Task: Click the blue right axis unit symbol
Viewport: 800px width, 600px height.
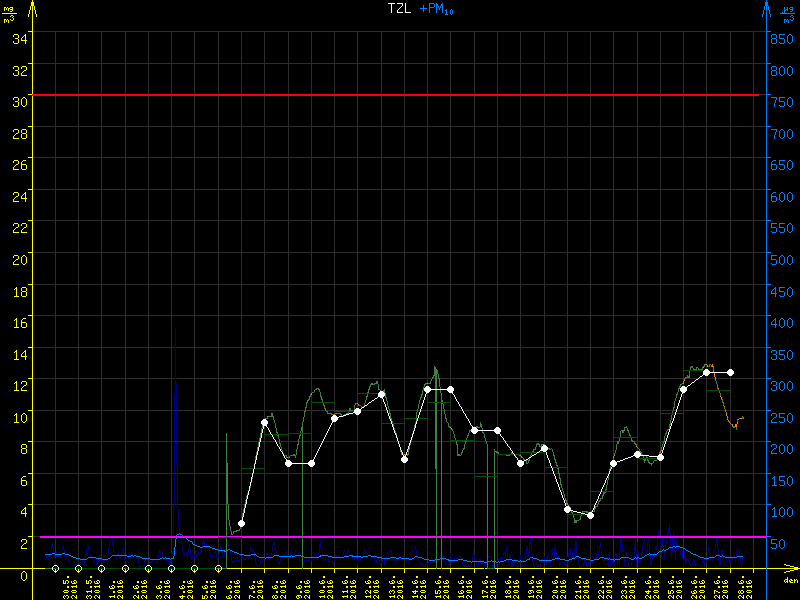Action: point(788,15)
